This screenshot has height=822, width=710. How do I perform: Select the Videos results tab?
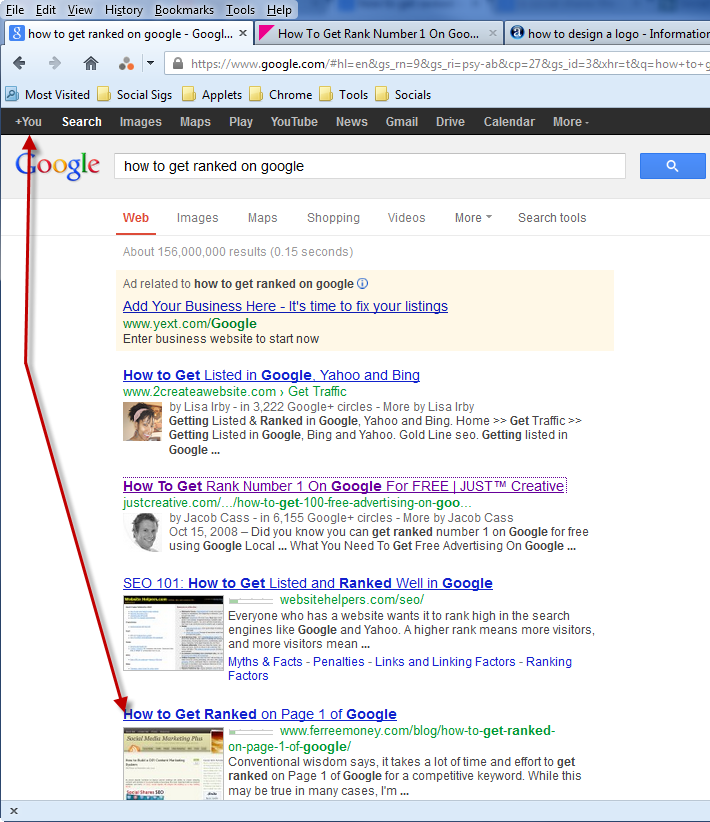click(x=406, y=218)
